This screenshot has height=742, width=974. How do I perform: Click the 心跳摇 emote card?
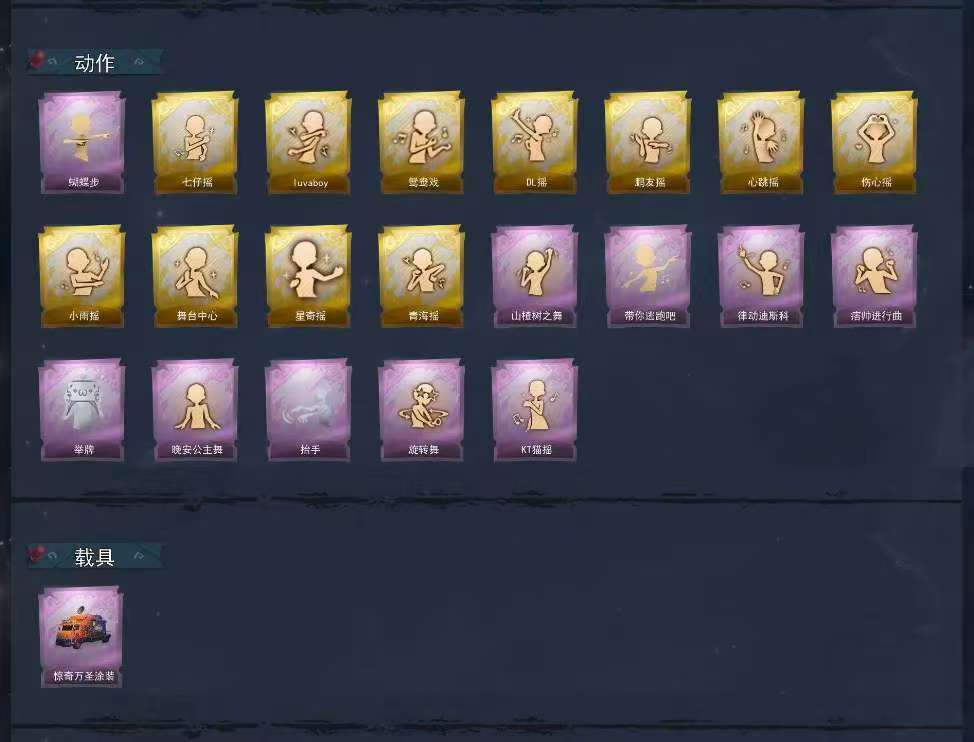[761, 143]
